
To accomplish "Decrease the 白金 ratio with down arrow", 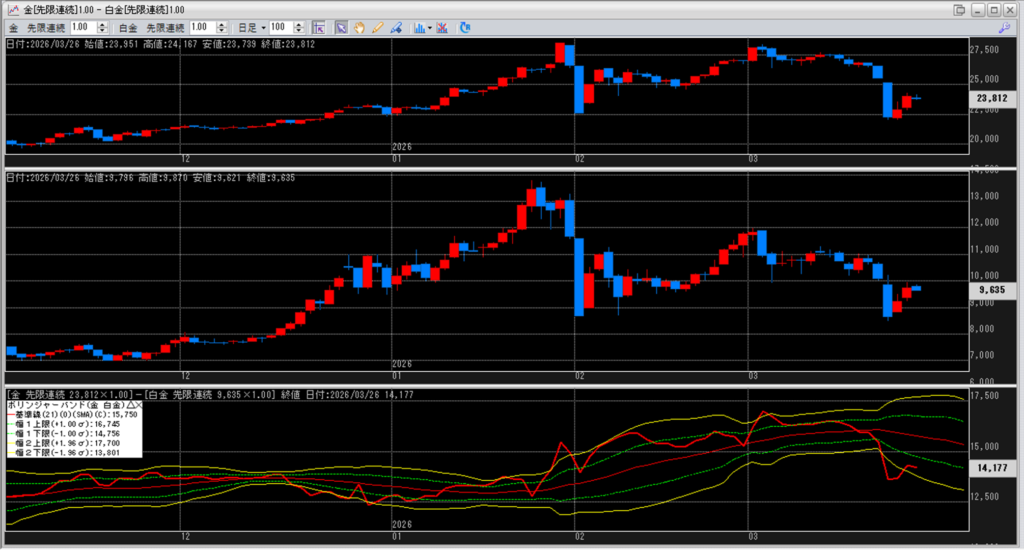I will (221, 31).
